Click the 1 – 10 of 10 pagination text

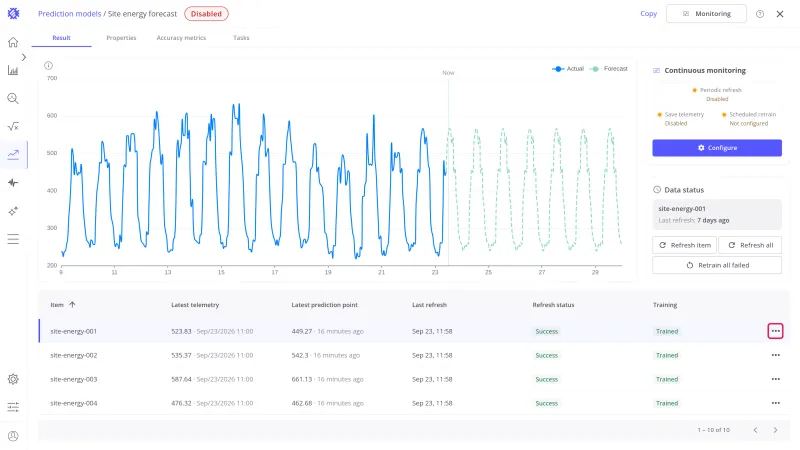click(x=713, y=430)
